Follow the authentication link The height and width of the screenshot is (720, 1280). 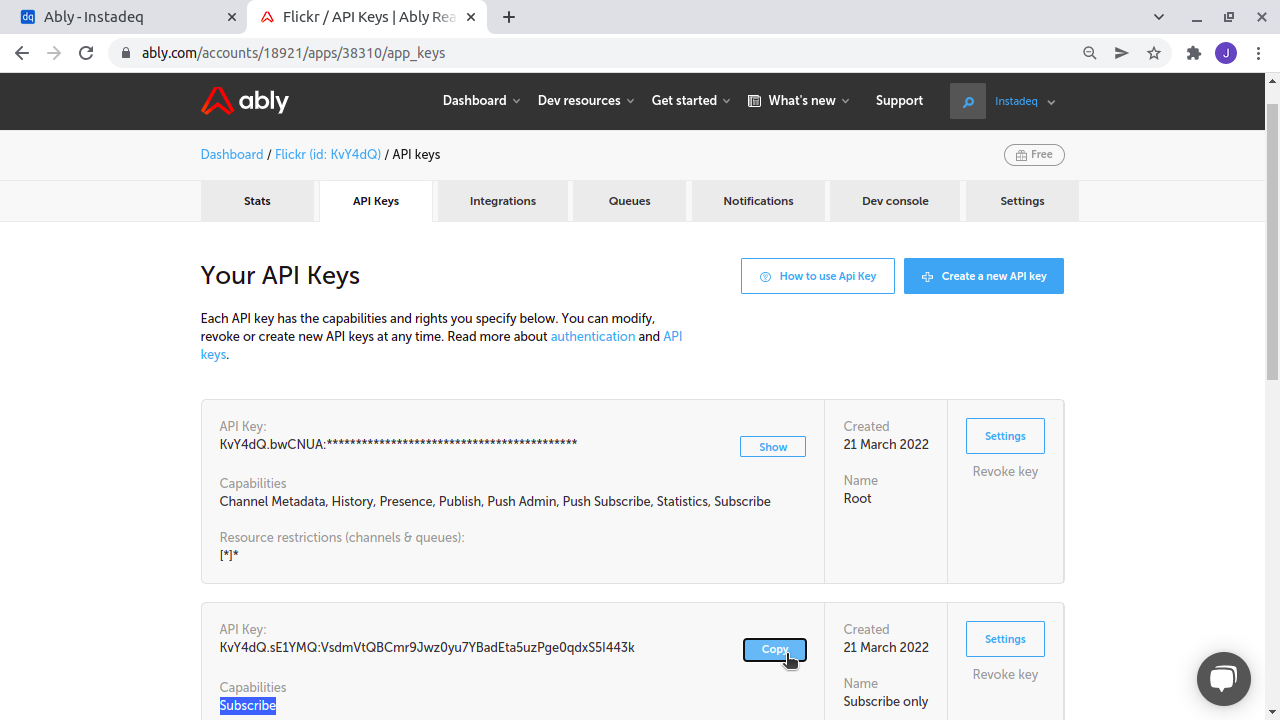[x=593, y=336]
